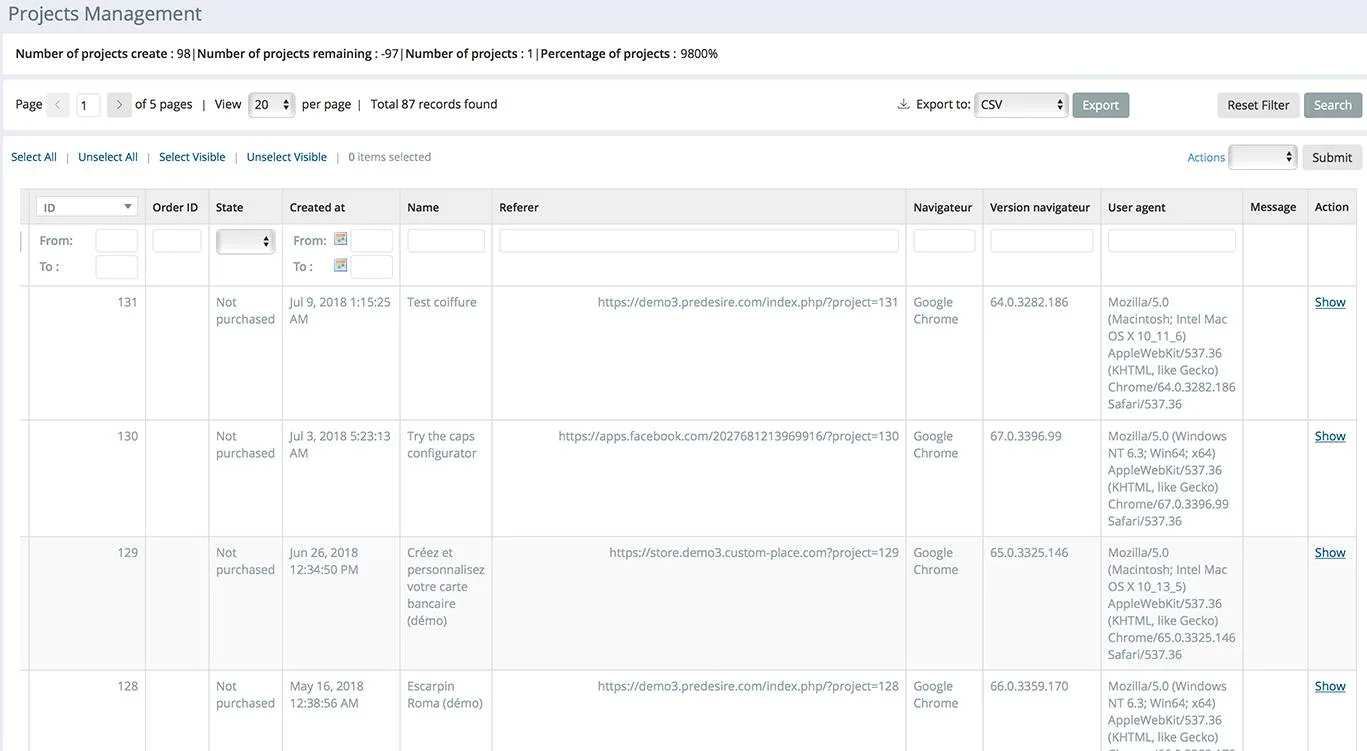Show project 129 details
This screenshot has height=751, width=1367.
(1330, 552)
